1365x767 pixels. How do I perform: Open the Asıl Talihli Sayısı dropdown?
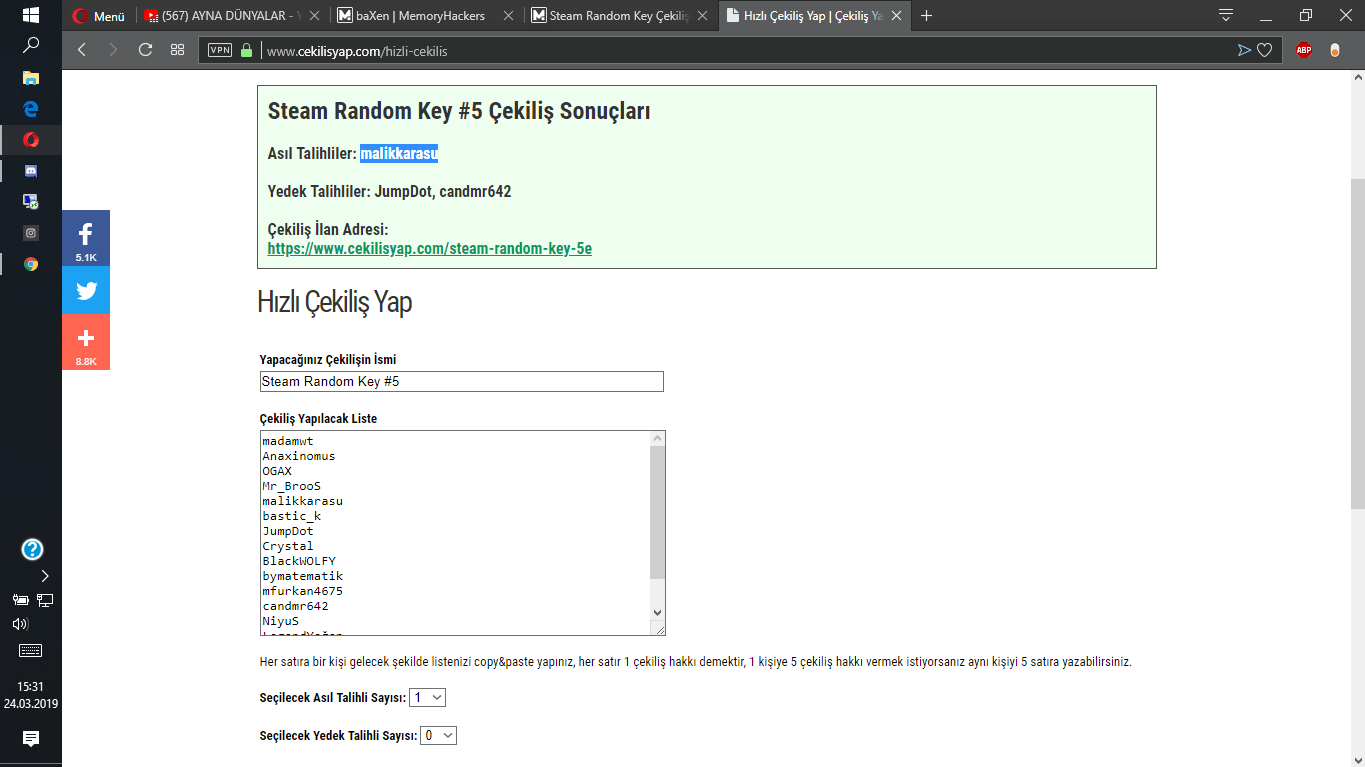pyautogui.click(x=428, y=697)
